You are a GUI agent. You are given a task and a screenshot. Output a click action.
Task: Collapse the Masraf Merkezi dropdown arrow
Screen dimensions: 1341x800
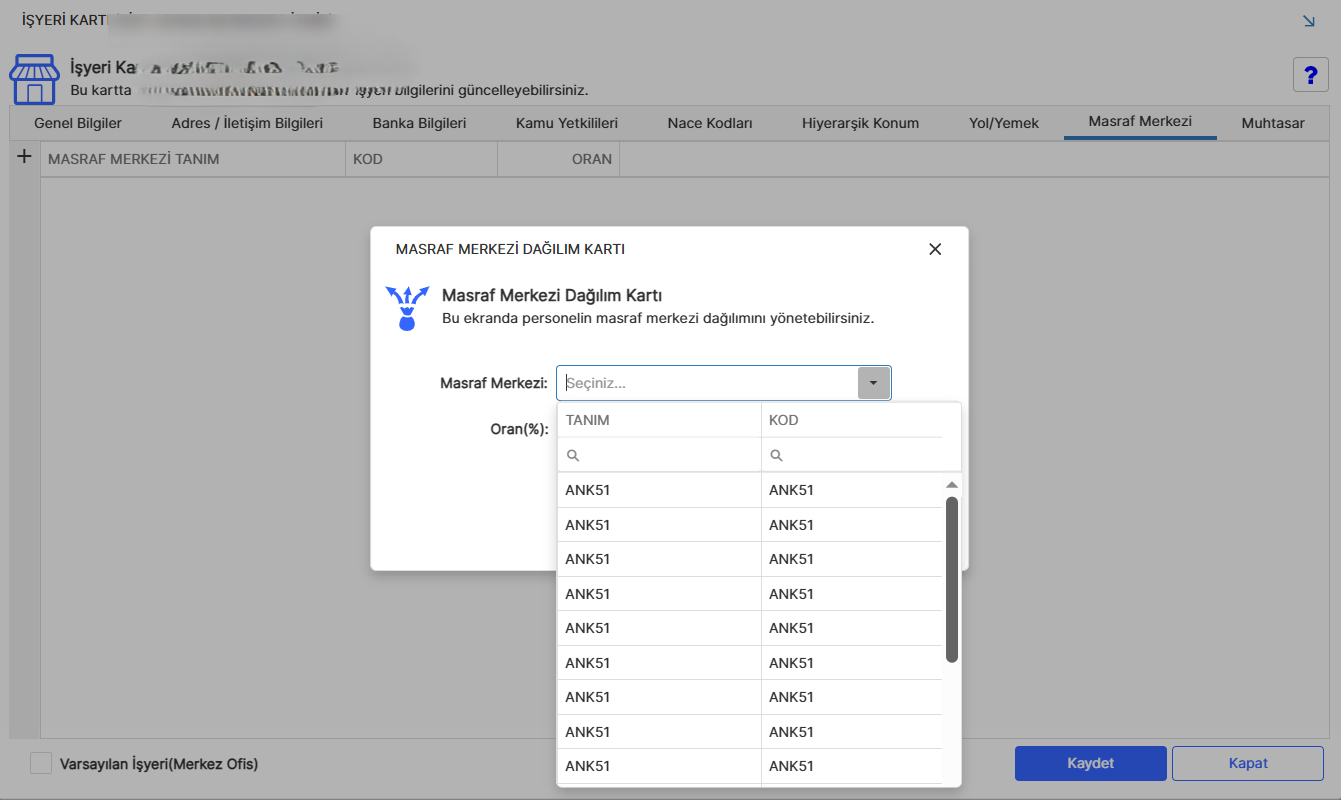(x=874, y=383)
